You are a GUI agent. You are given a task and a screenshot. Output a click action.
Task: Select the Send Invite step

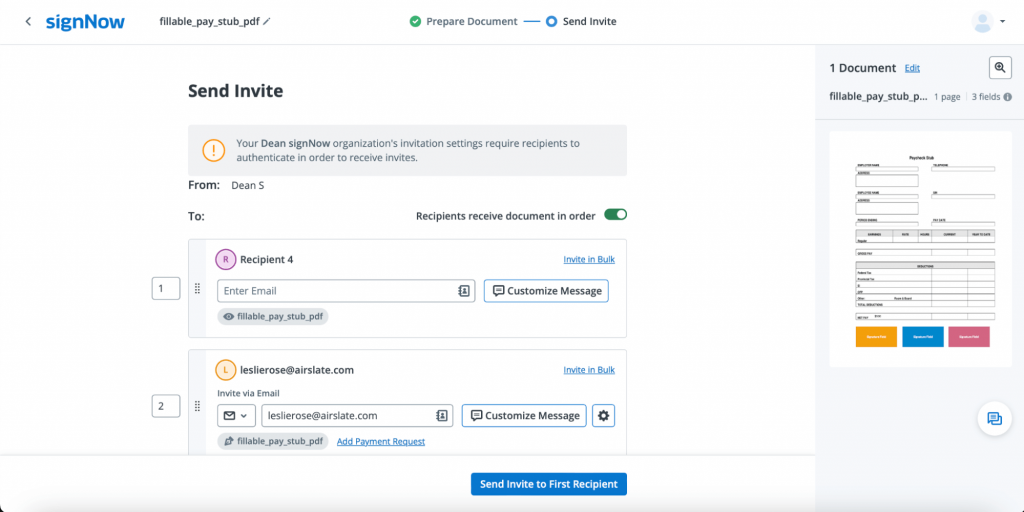[x=581, y=21]
